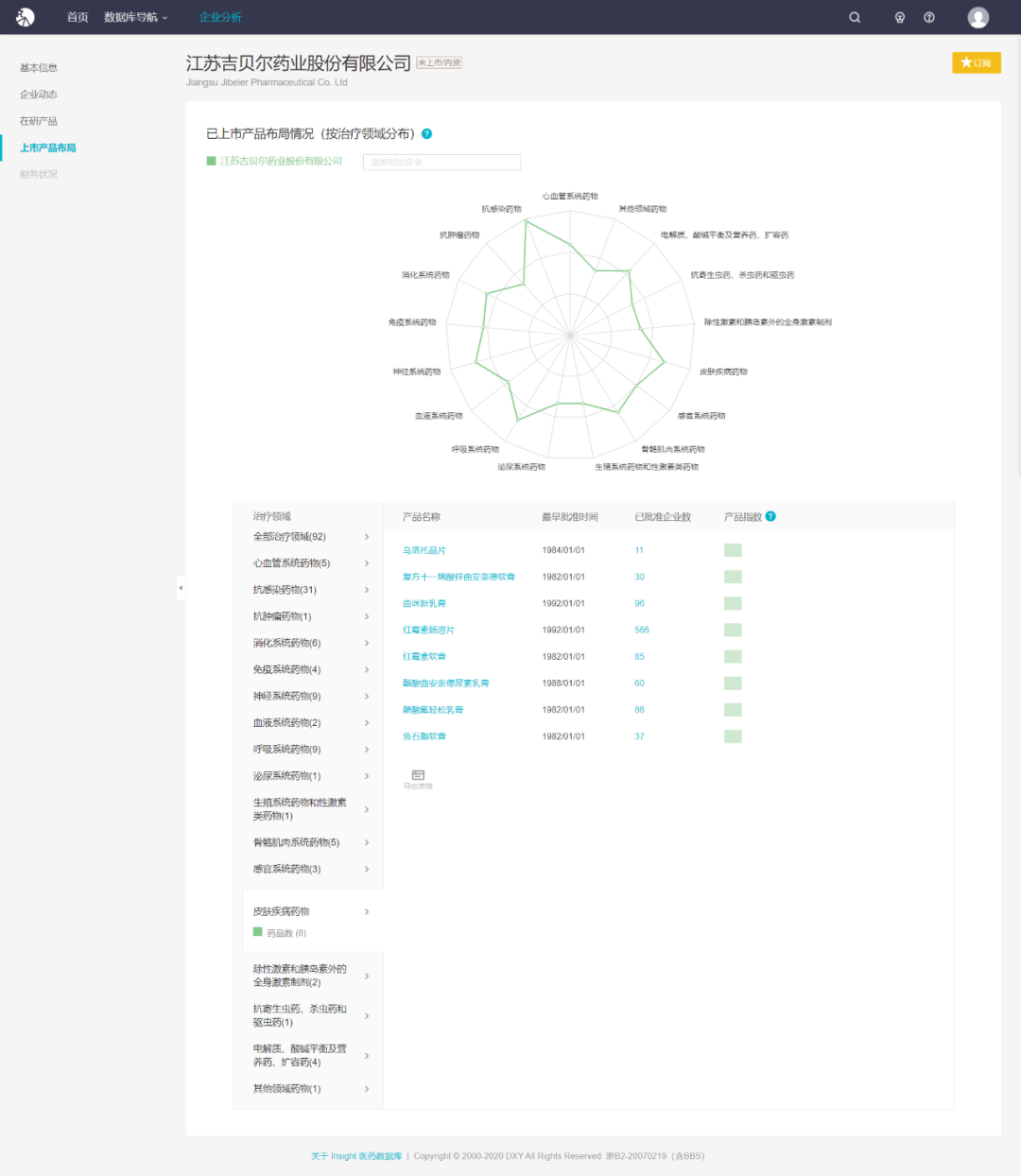Click the 最早批准时间 column header
1021x1176 pixels.
[570, 516]
